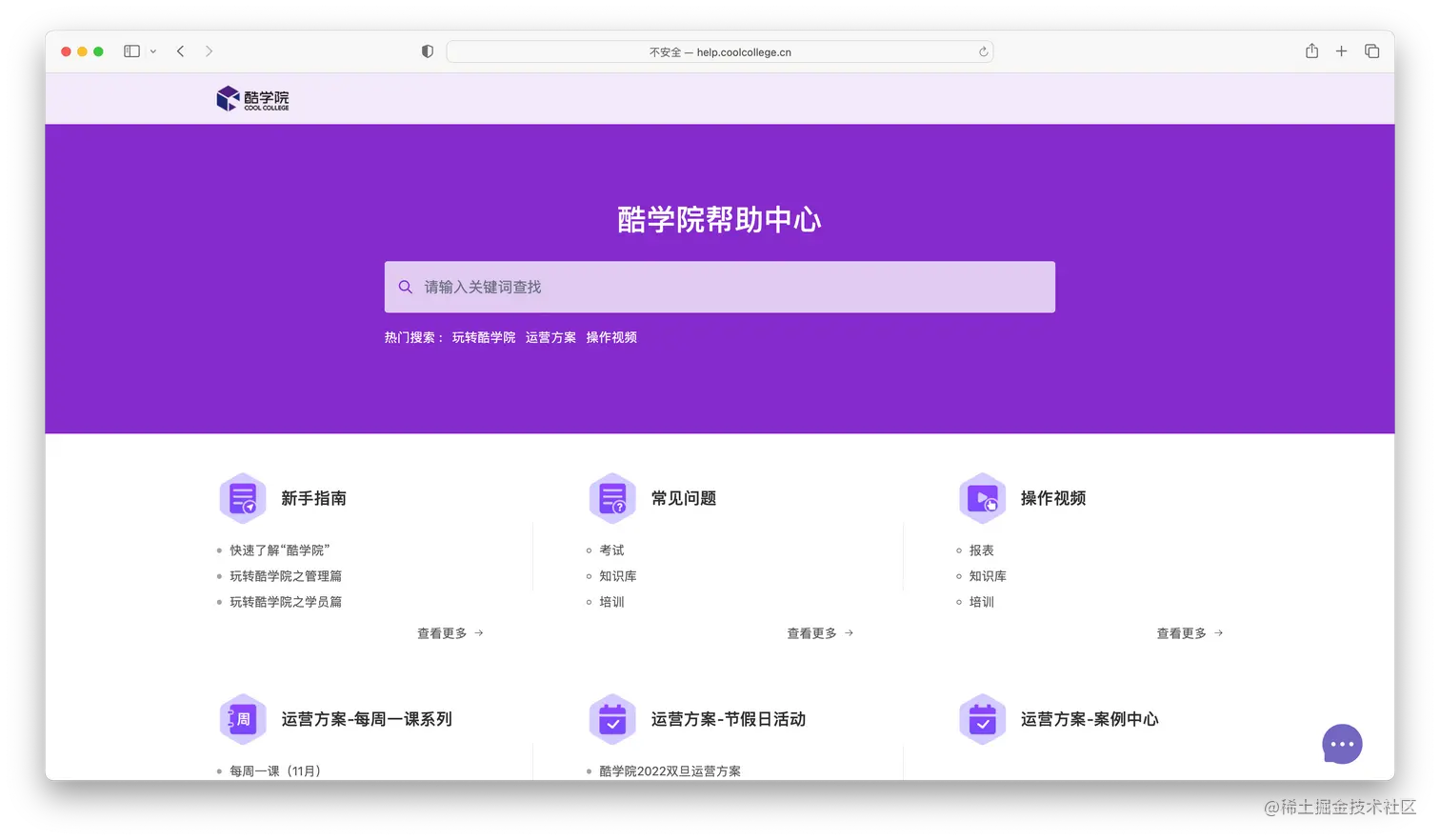Click 查看更多 under 常见问题
1440x840 pixels.
click(x=820, y=633)
